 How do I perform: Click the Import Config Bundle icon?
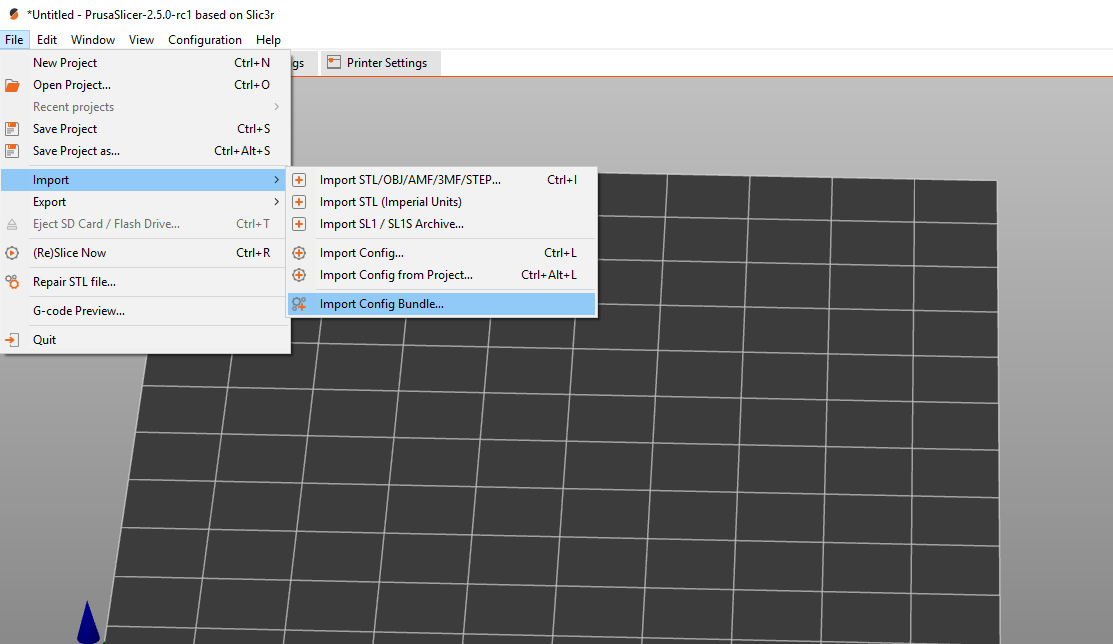tap(299, 304)
